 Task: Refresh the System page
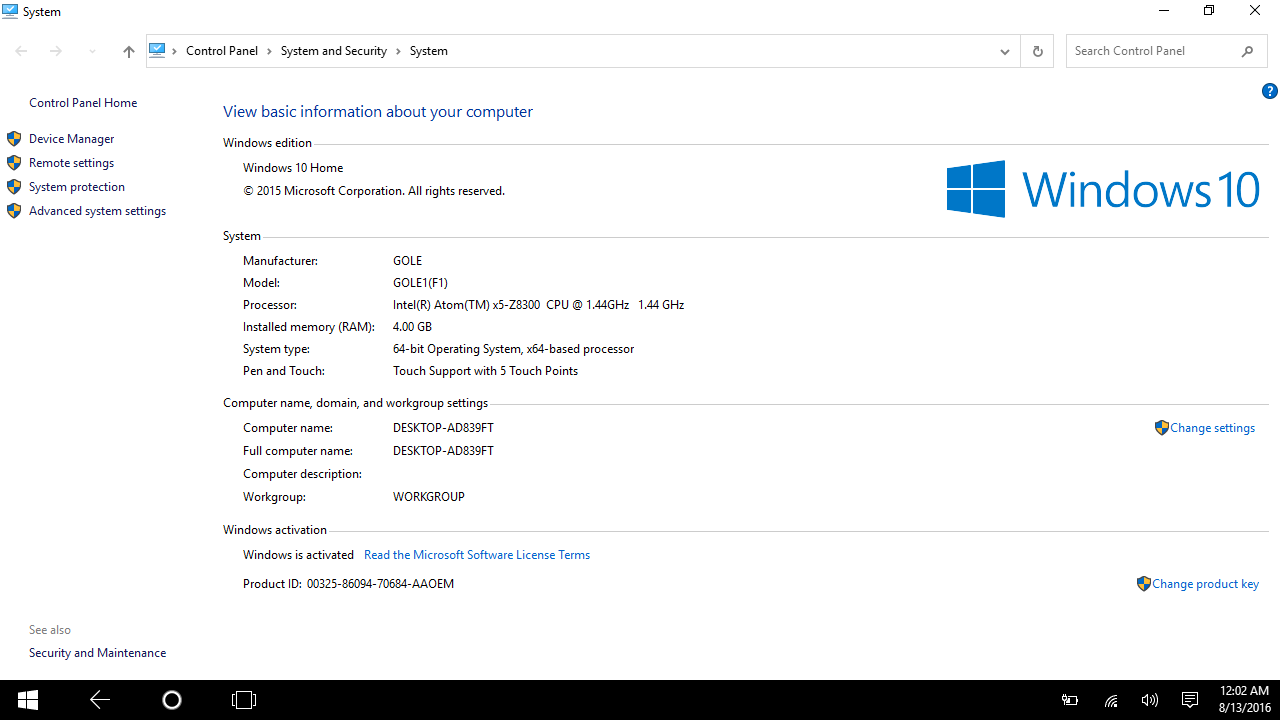point(1037,51)
